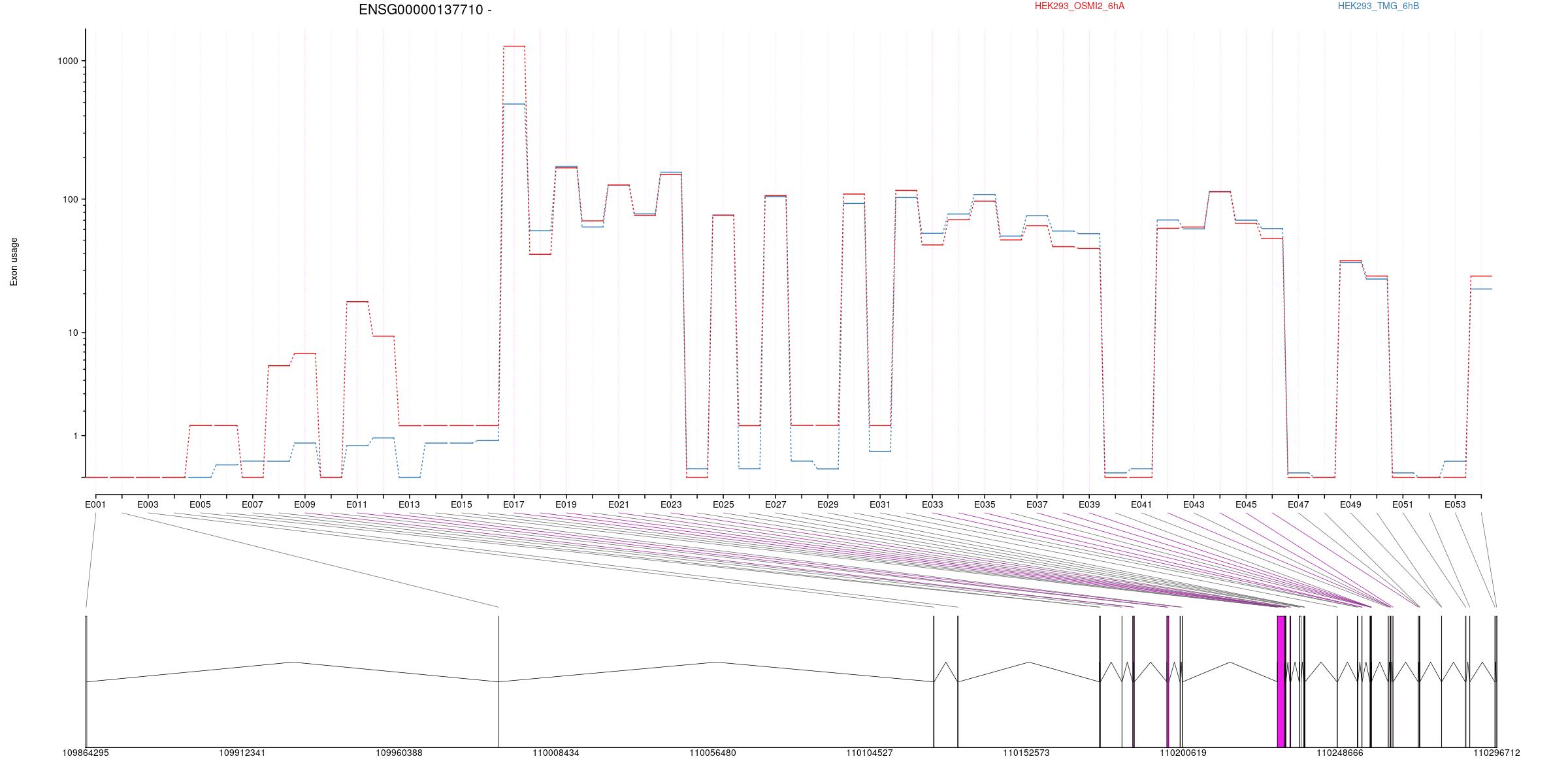Select exon label E013
Viewport: 1568px width, 784px height.
pyautogui.click(x=409, y=504)
